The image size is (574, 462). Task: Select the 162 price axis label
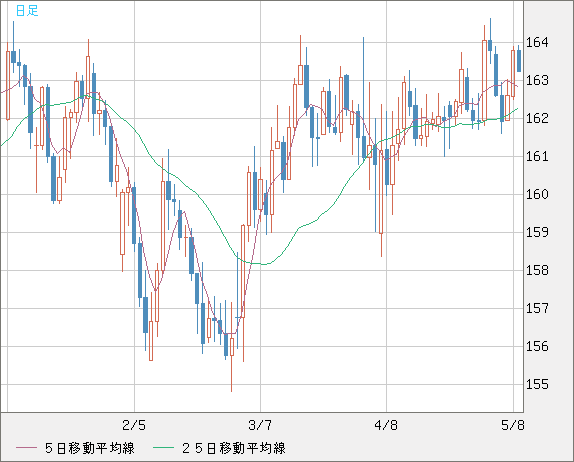tap(537, 118)
